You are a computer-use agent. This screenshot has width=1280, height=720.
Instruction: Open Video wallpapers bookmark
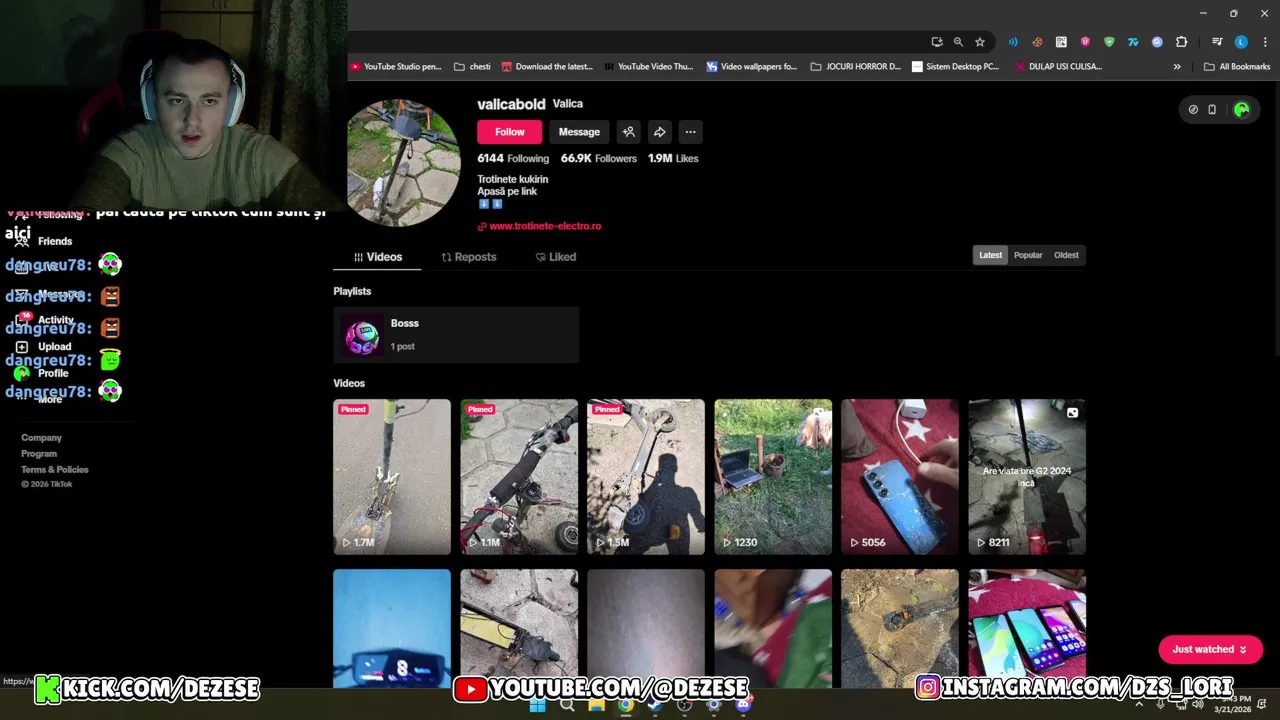point(751,67)
